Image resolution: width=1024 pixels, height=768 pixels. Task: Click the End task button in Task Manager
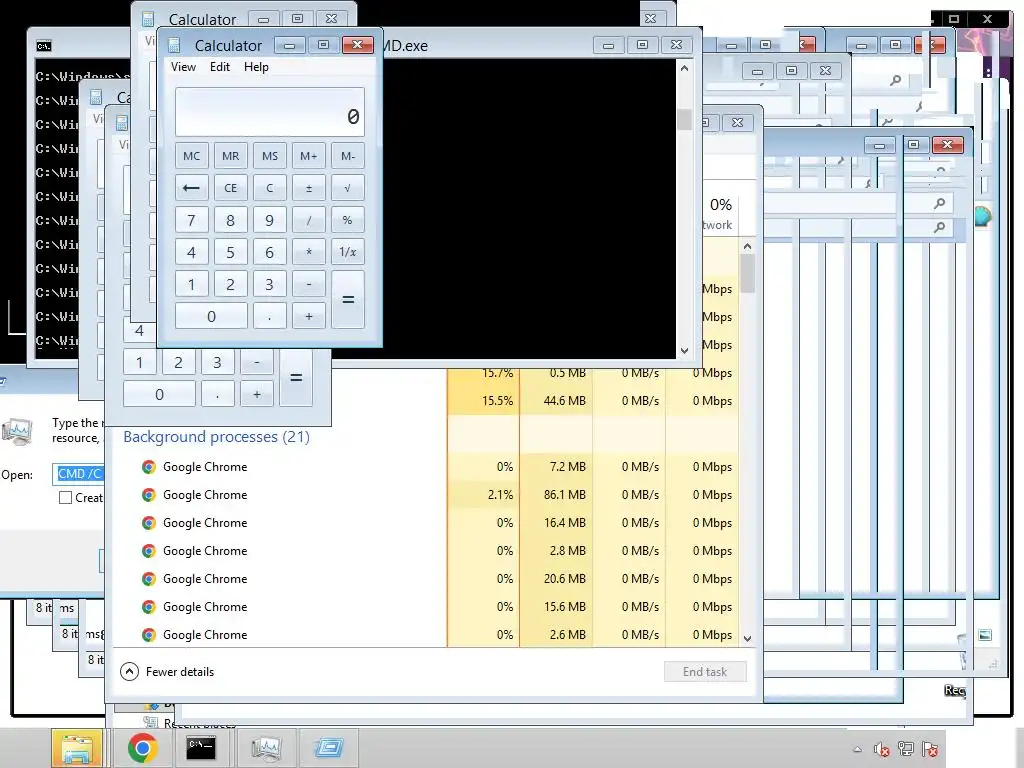[705, 671]
